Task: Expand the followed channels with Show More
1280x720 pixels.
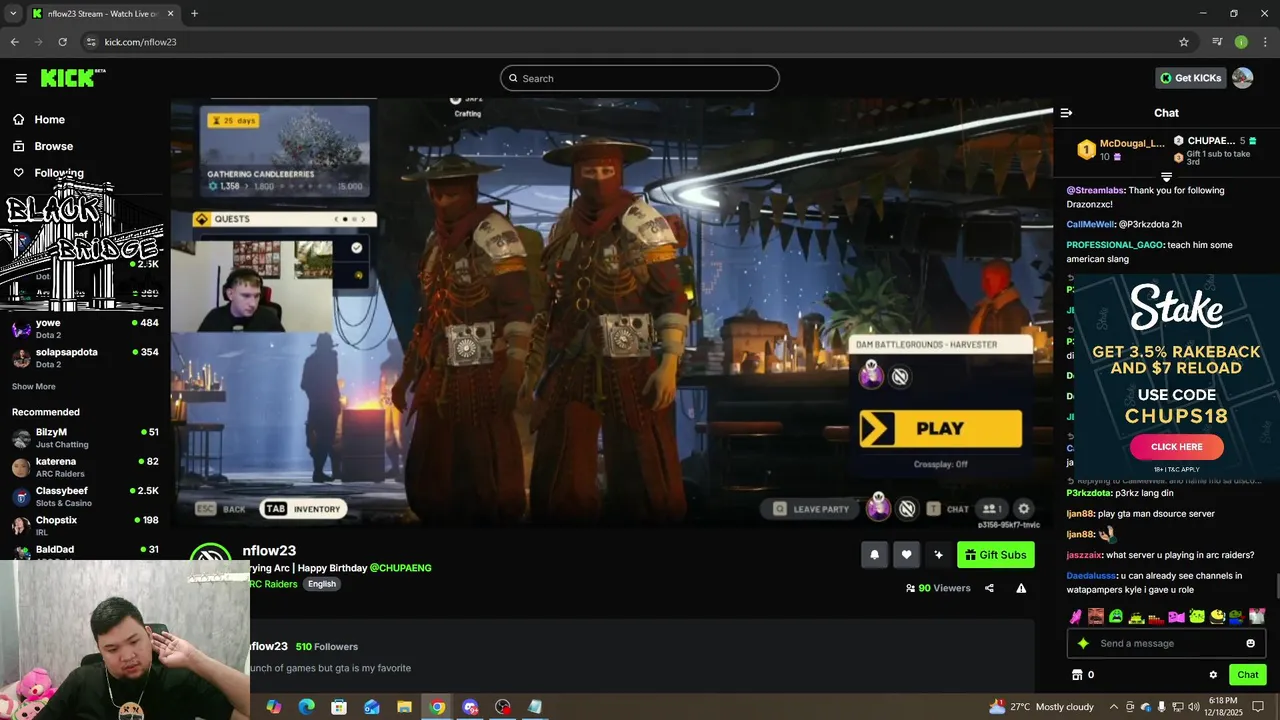Action: pyautogui.click(x=34, y=386)
